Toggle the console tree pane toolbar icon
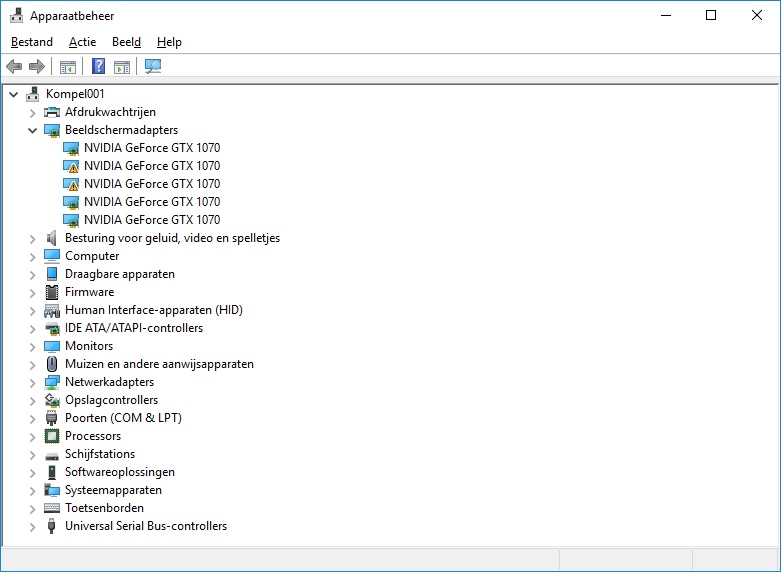Screen dimensions: 782x575 pos(68,67)
